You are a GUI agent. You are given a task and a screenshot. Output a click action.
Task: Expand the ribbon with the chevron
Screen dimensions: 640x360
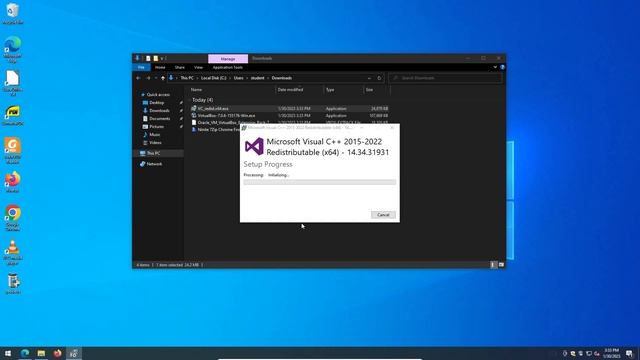495,67
